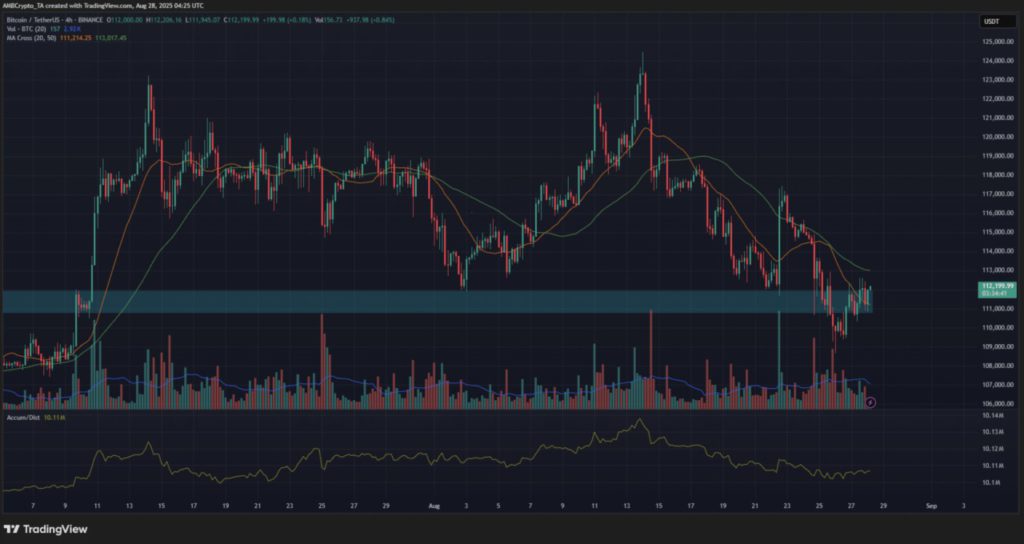
Task: Click the TradingView wordmark text
Action: [58, 529]
